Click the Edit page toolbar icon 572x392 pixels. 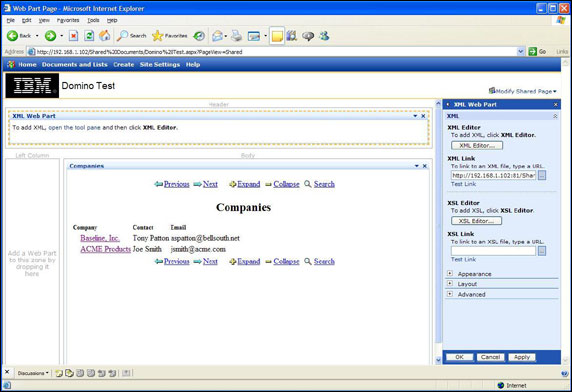[254, 36]
